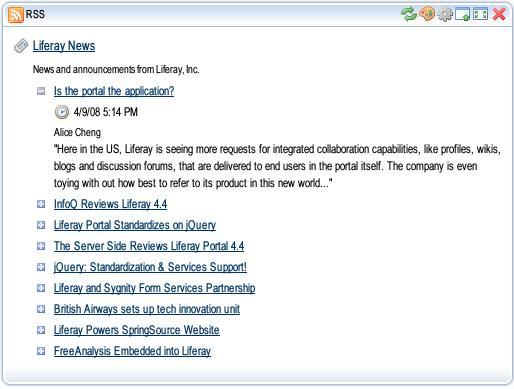The width and height of the screenshot is (514, 389).
Task: Click the minimize portlet icon
Action: (x=463, y=14)
